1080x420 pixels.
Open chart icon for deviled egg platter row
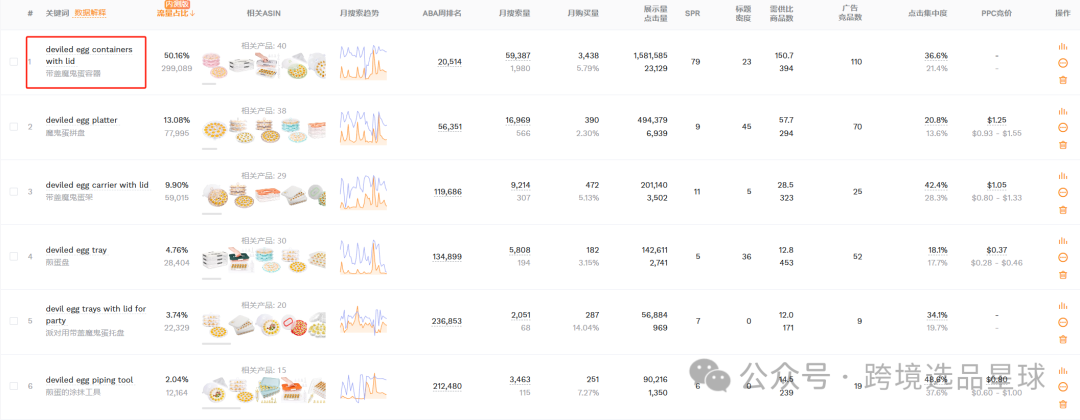click(x=1062, y=112)
